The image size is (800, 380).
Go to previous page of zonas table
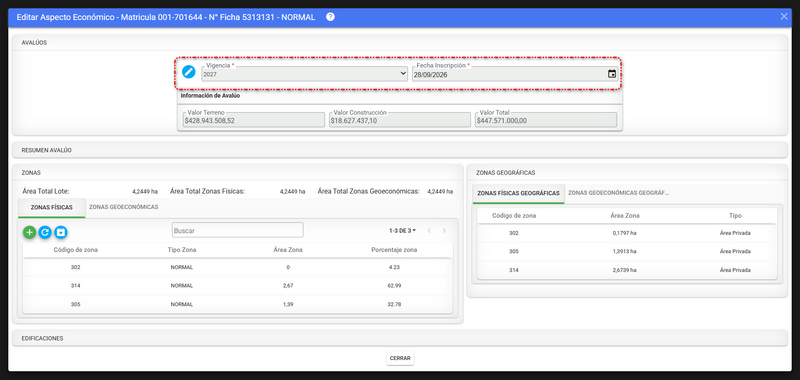[429, 231]
